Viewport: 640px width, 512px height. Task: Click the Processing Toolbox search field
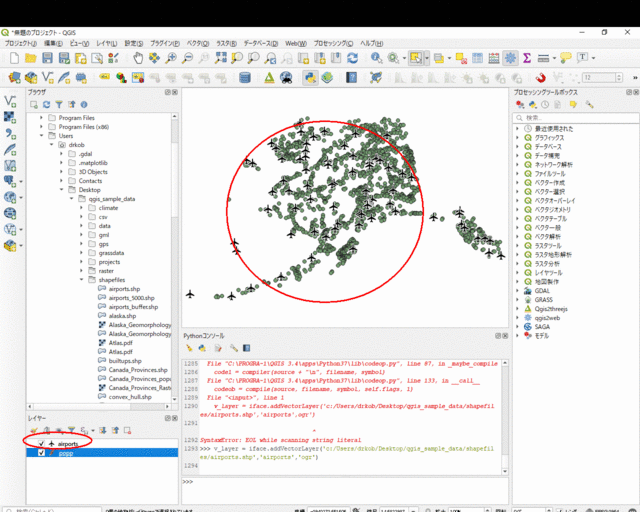tap(575, 118)
